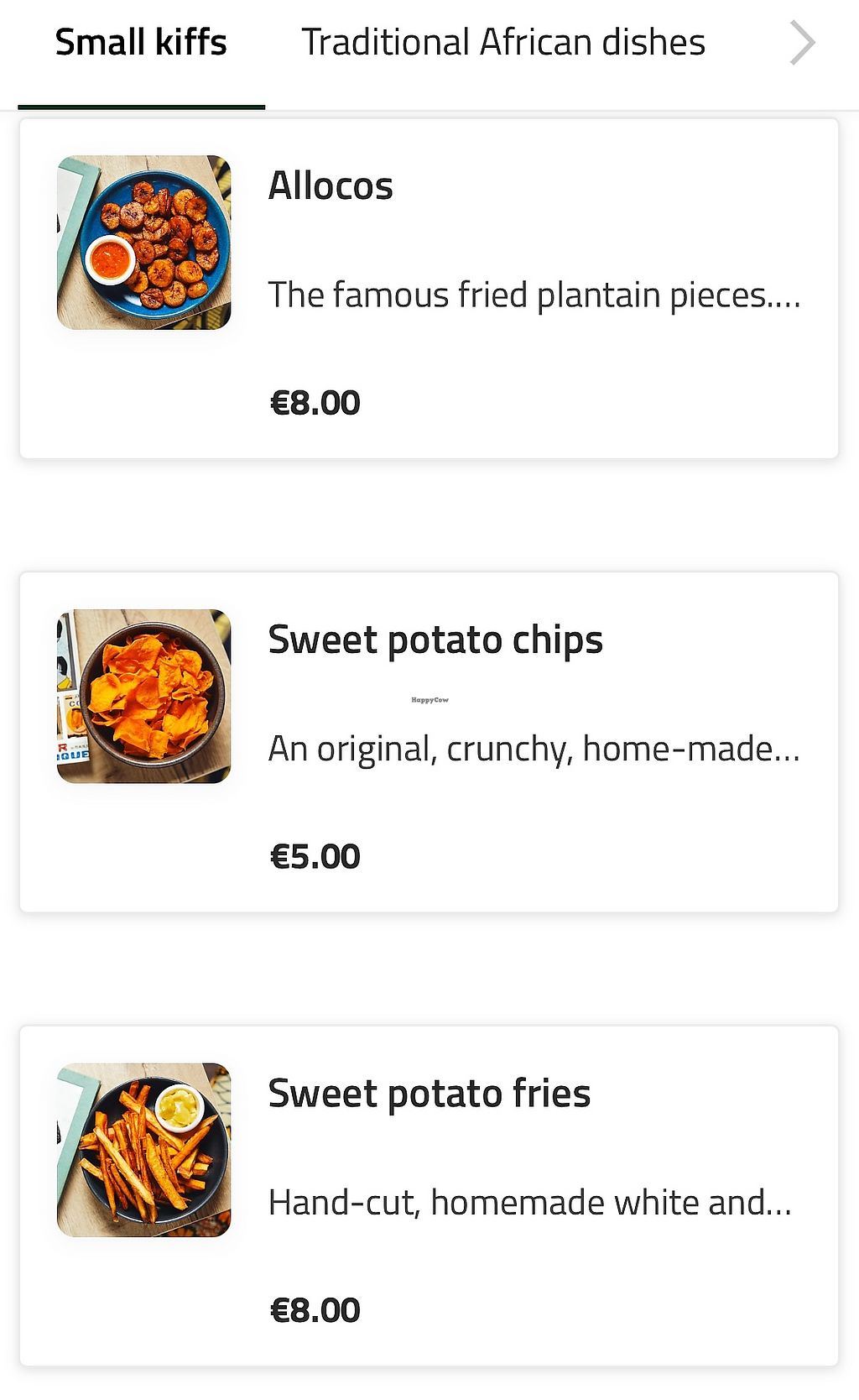Click the Allocos €8.00 price

click(x=315, y=403)
